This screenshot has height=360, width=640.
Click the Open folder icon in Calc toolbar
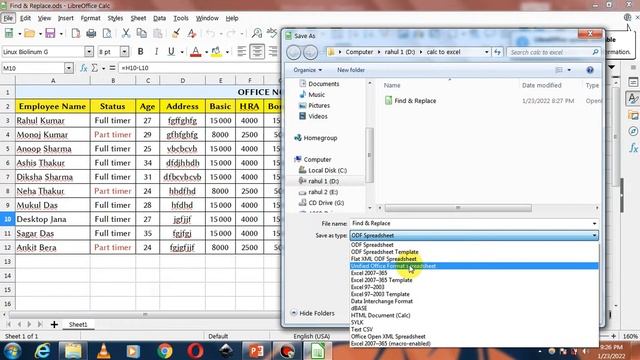tap(29, 33)
